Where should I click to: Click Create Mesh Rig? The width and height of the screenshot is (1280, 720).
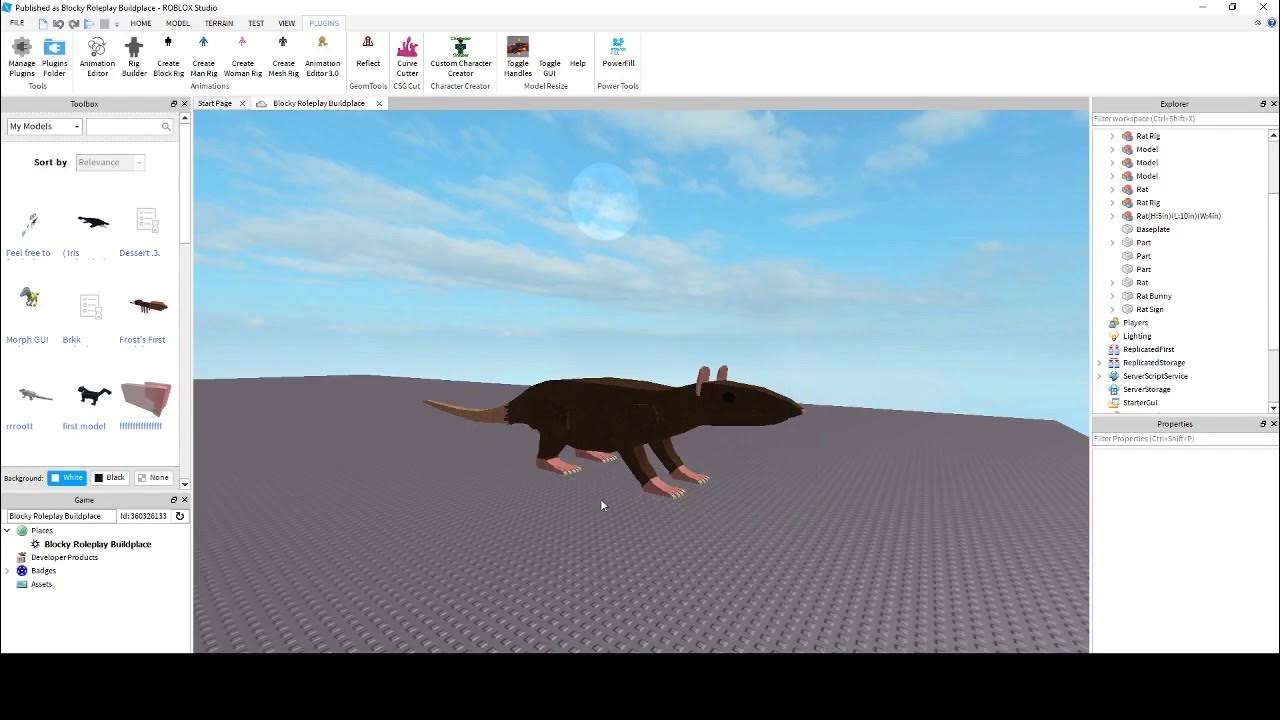click(283, 57)
